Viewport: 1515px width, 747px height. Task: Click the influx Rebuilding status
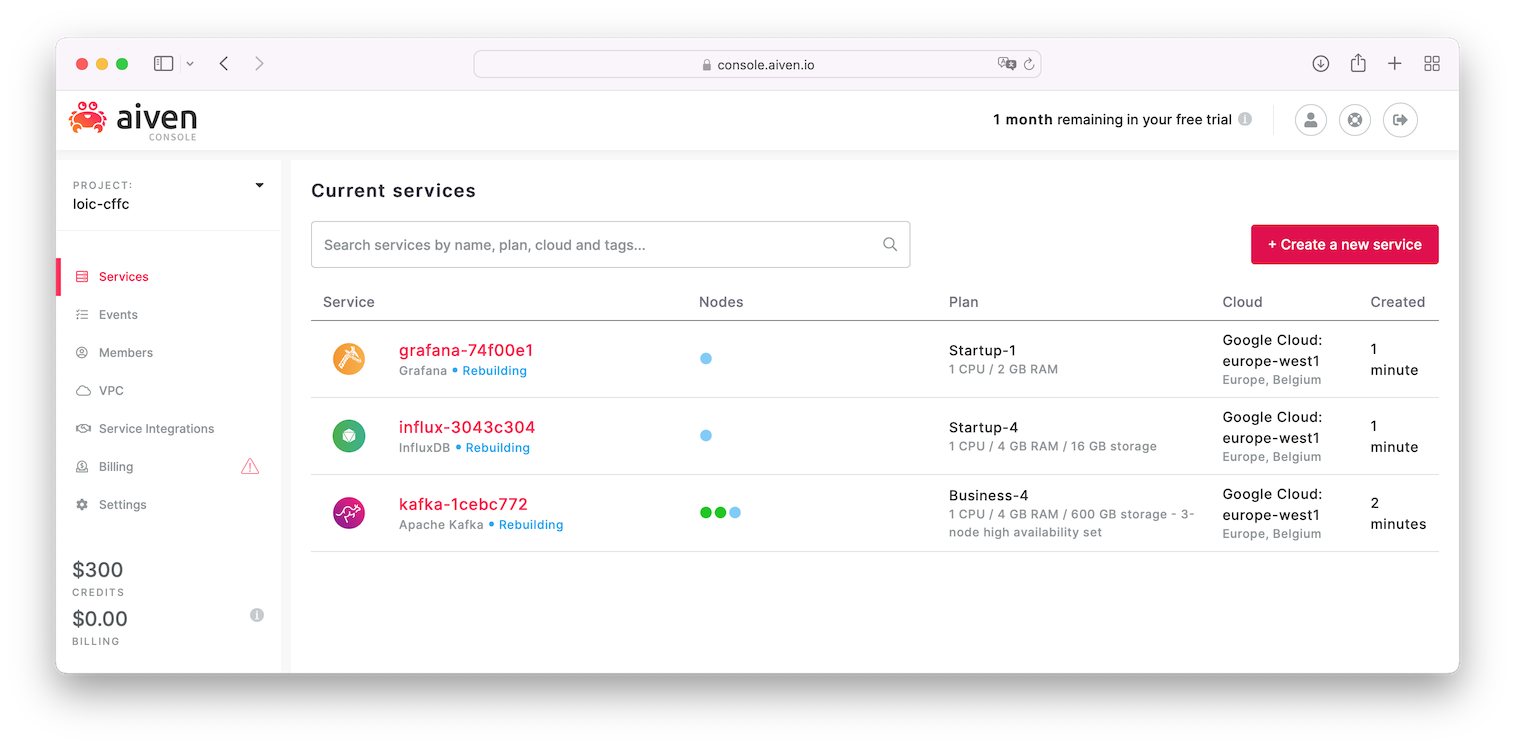tap(497, 447)
